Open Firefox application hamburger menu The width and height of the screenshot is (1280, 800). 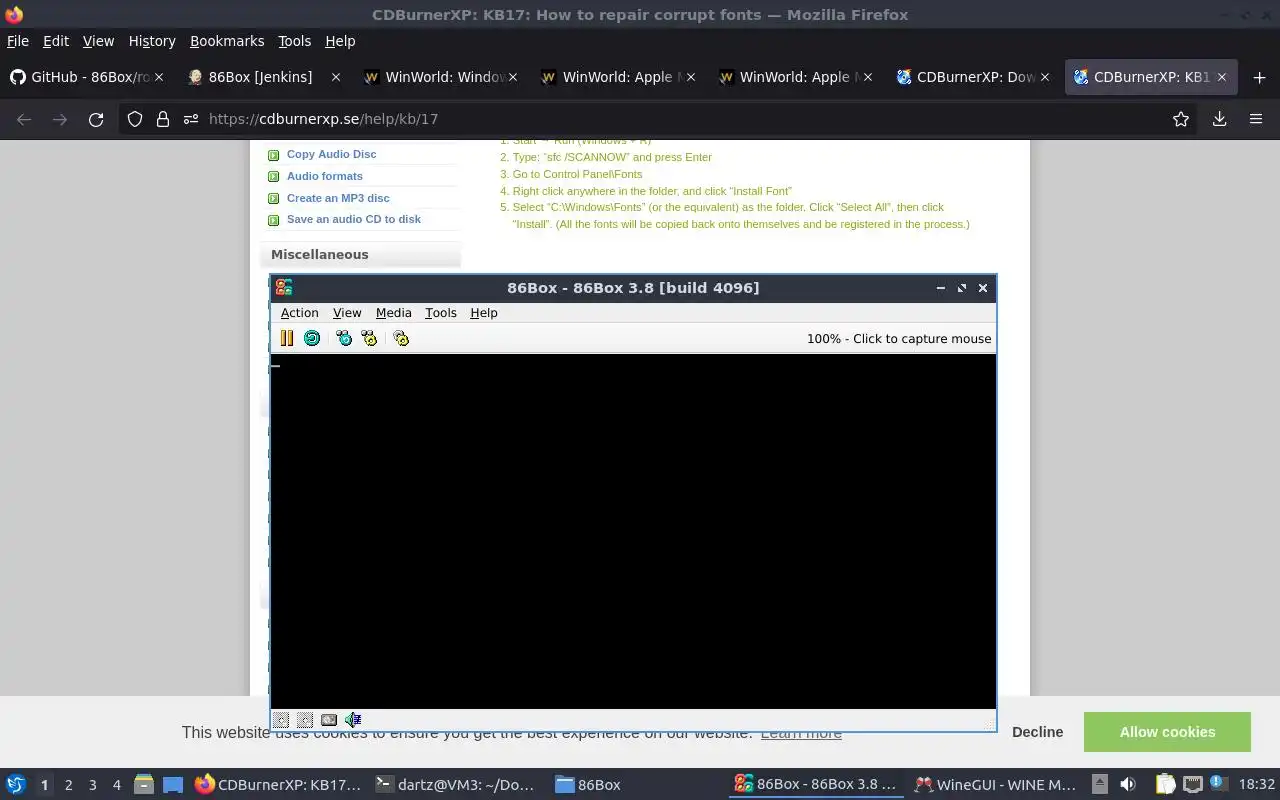1256,119
